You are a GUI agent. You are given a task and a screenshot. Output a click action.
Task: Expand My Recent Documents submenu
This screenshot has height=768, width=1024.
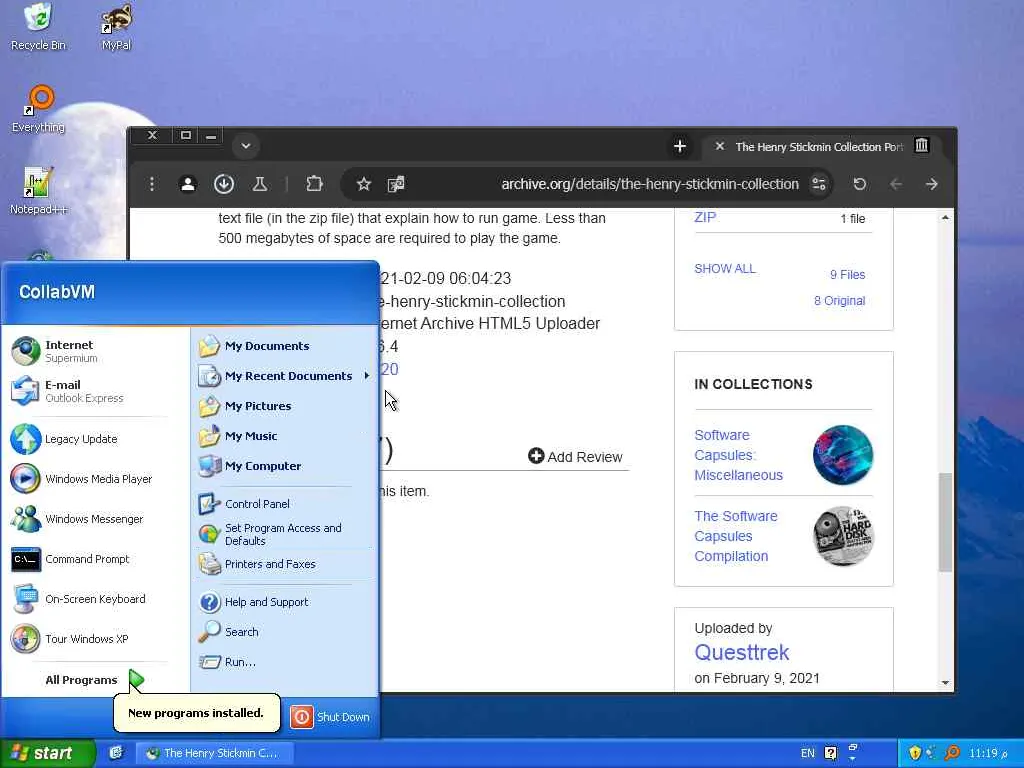click(285, 376)
